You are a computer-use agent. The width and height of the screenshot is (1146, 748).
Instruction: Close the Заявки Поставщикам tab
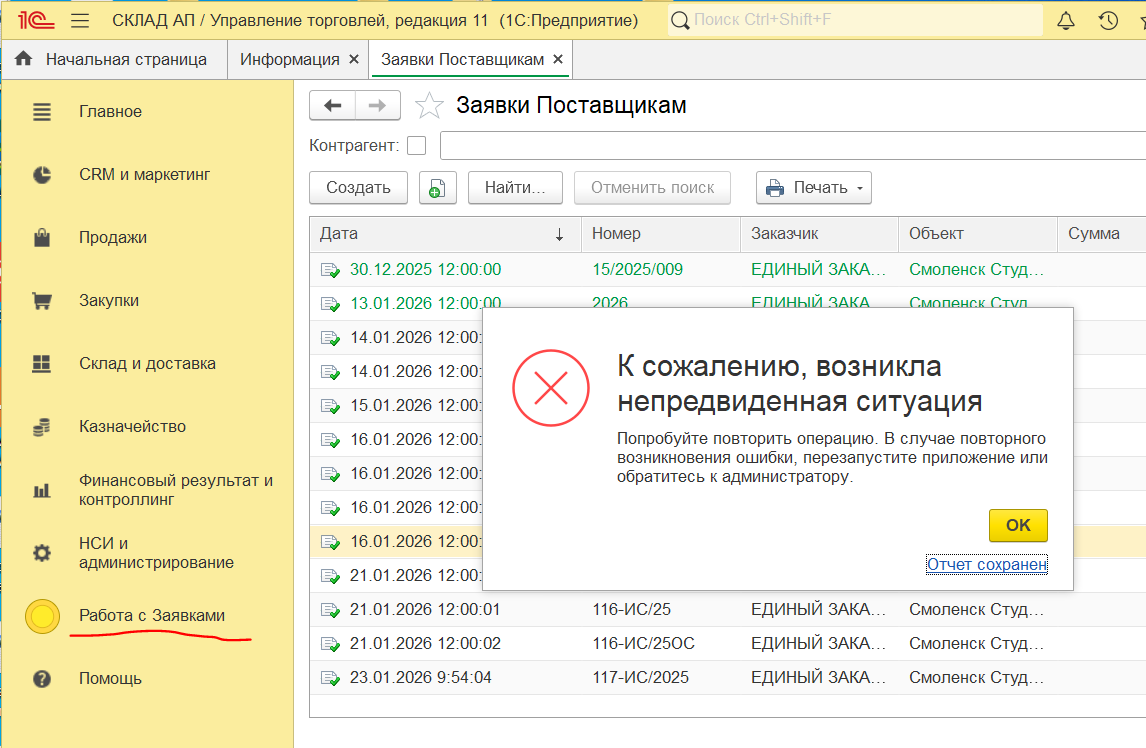pyautogui.click(x=558, y=60)
